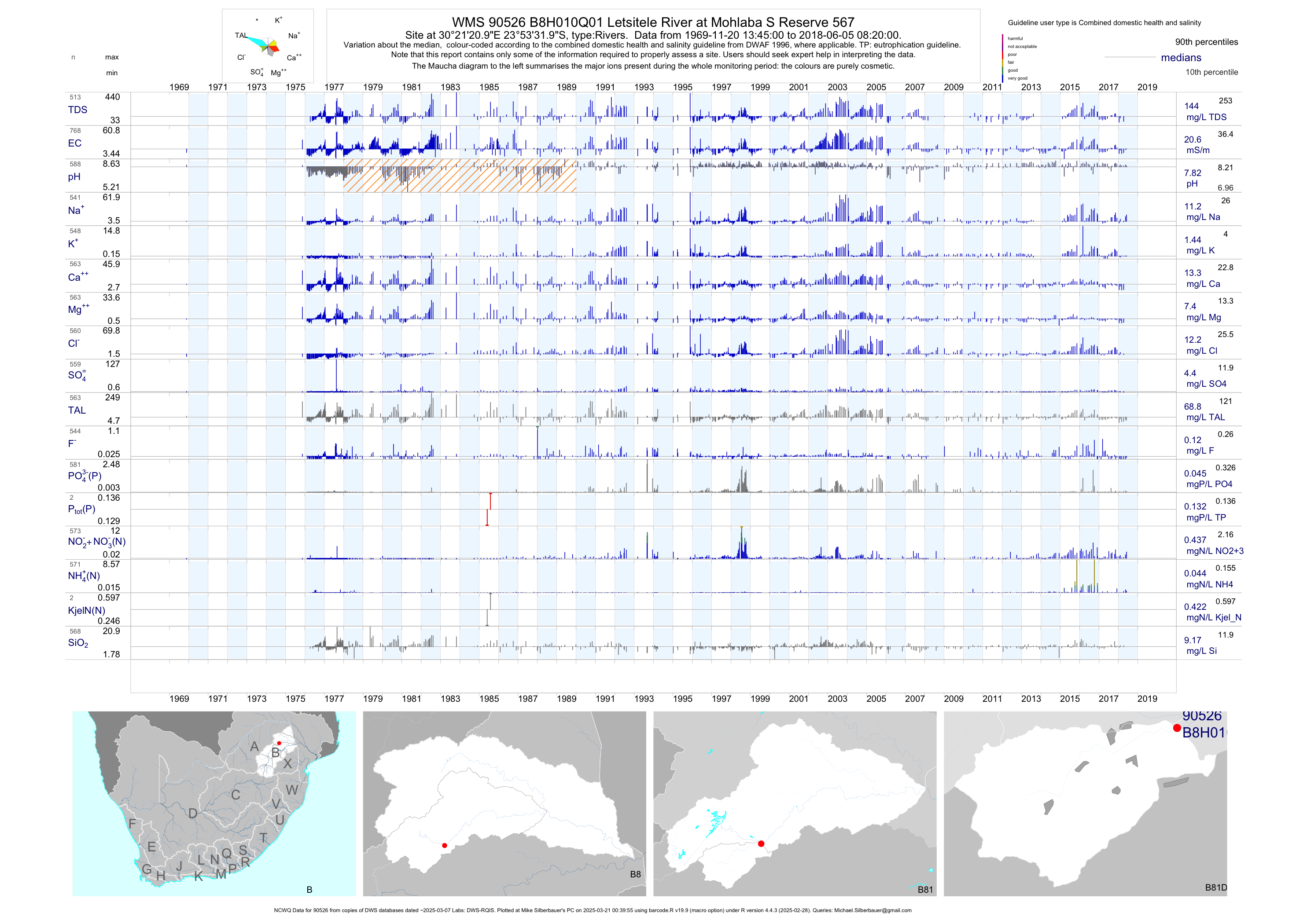Click the 2015 year label on bottom axis
Screen dimensions: 1307x924
pos(1070,699)
